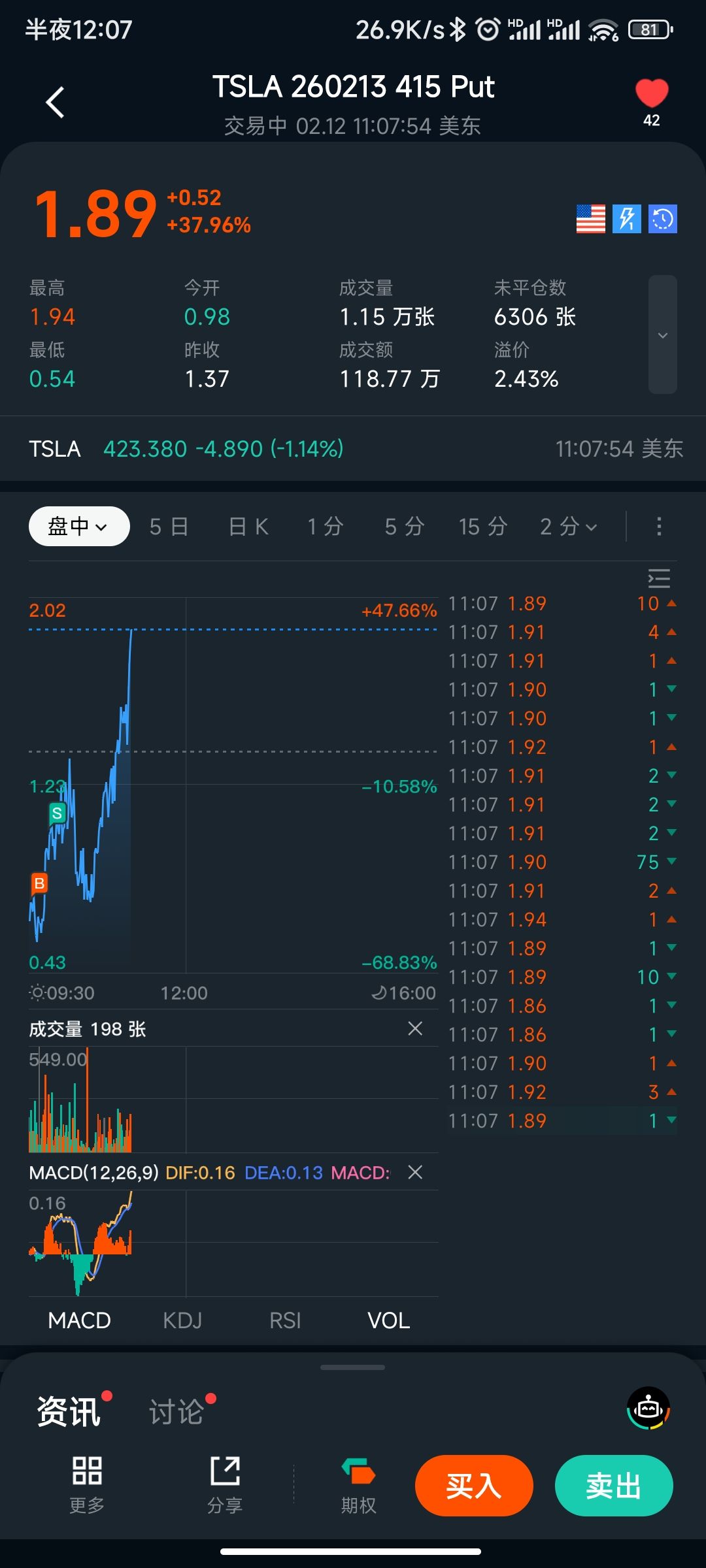Viewport: 706px width, 1568px height.
Task: Select the RSI indicator
Action: coord(285,1320)
